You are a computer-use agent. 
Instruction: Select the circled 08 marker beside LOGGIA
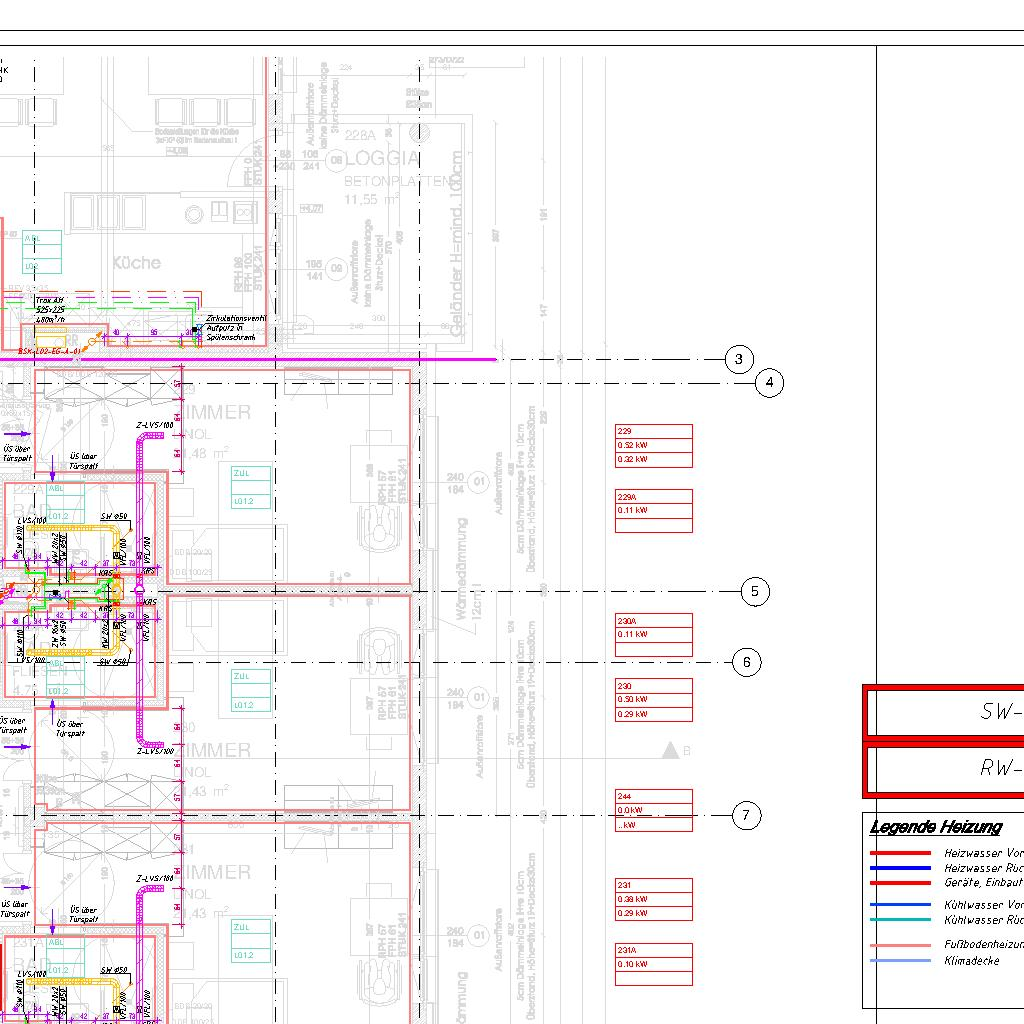coord(336,159)
